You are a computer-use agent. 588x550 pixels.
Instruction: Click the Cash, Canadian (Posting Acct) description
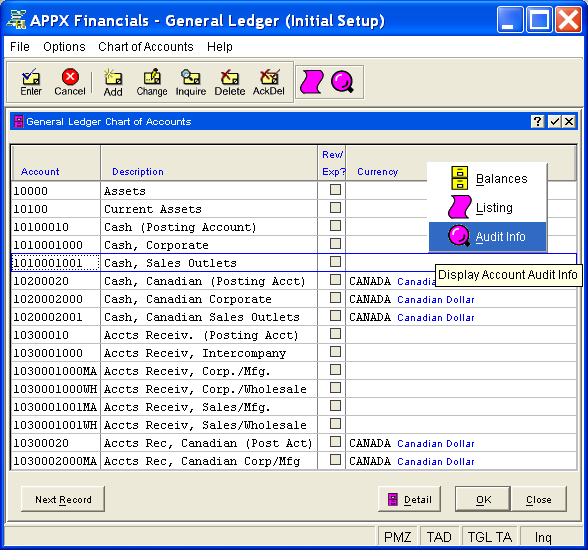[x=205, y=281]
